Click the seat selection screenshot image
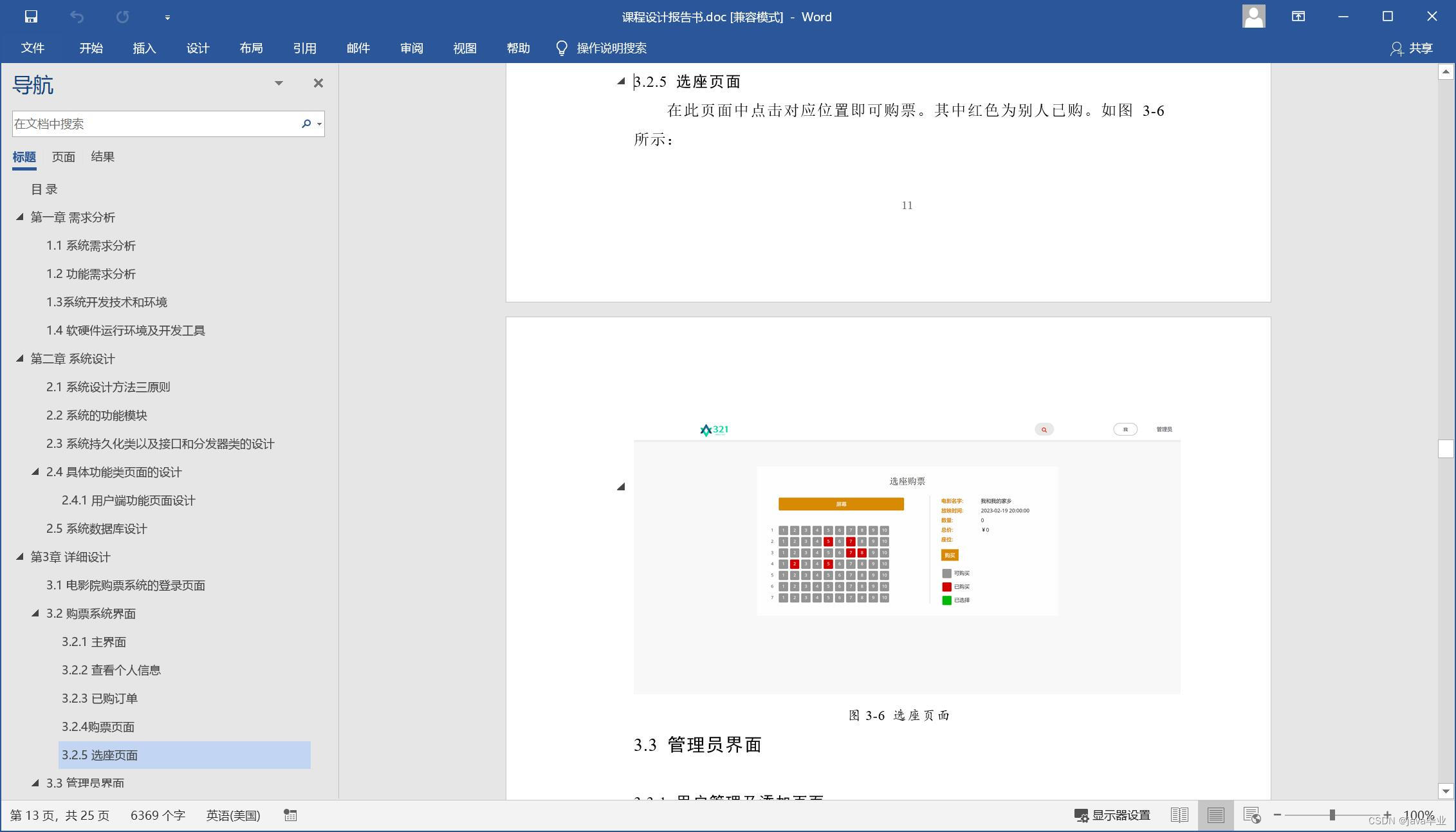Viewport: 1456px width, 832px height. (907, 556)
